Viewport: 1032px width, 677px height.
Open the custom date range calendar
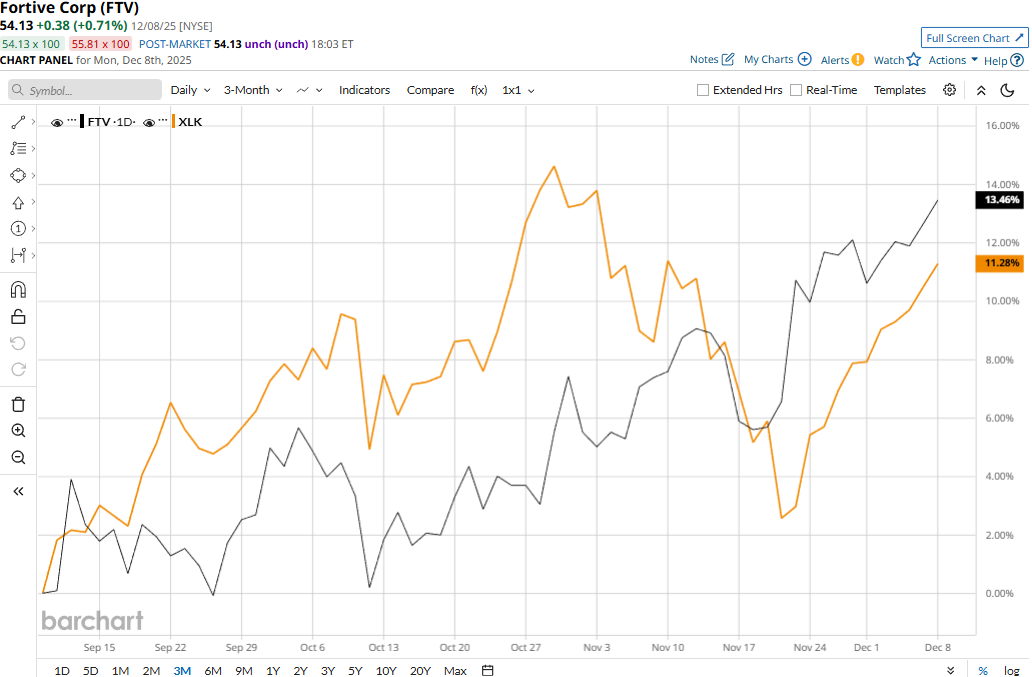pyautogui.click(x=487, y=670)
